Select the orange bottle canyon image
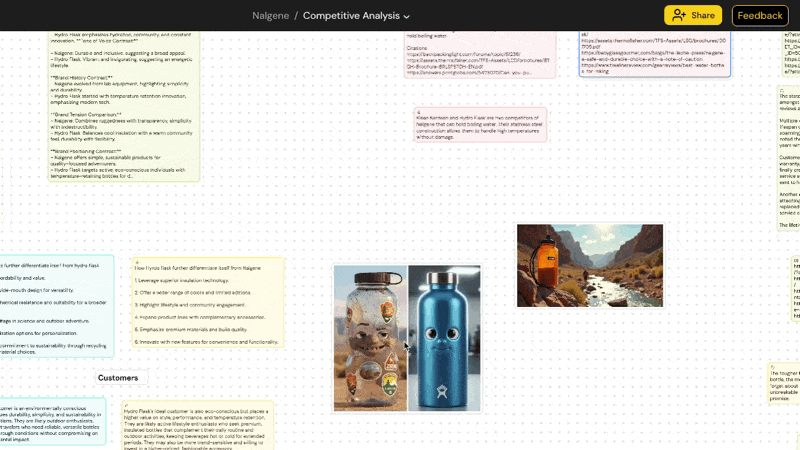Image resolution: width=800 pixels, height=450 pixels. 590,265
